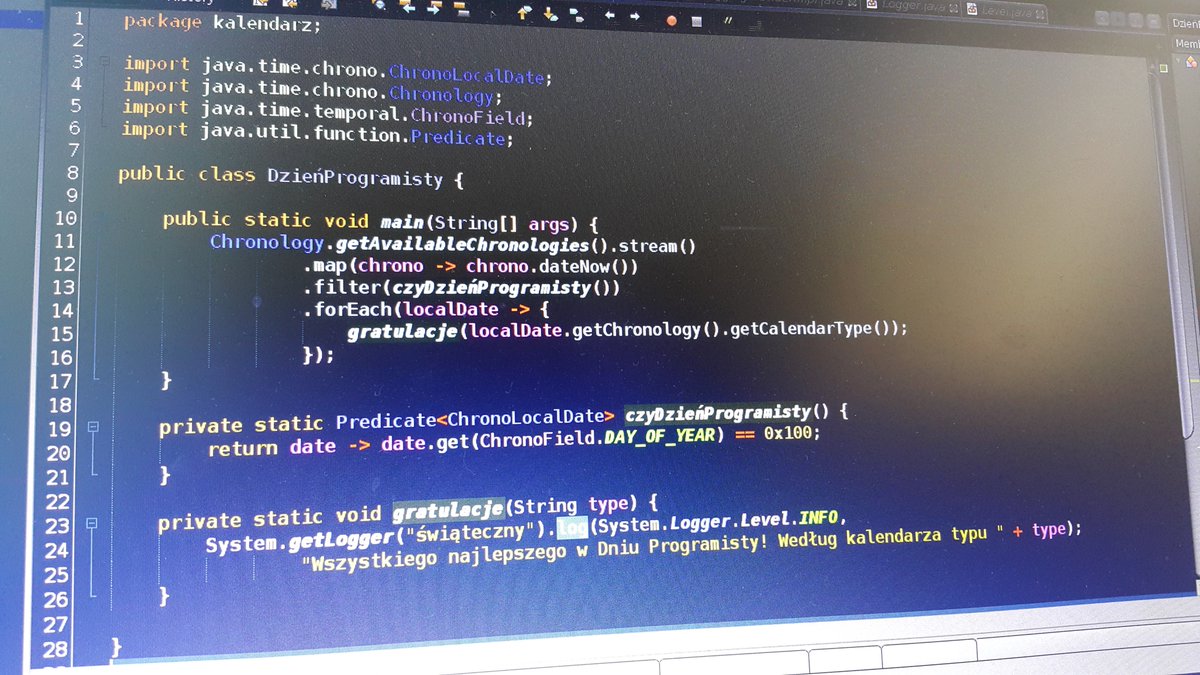Close the Logger.java tab
The width and height of the screenshot is (1200, 675).
coord(953,8)
